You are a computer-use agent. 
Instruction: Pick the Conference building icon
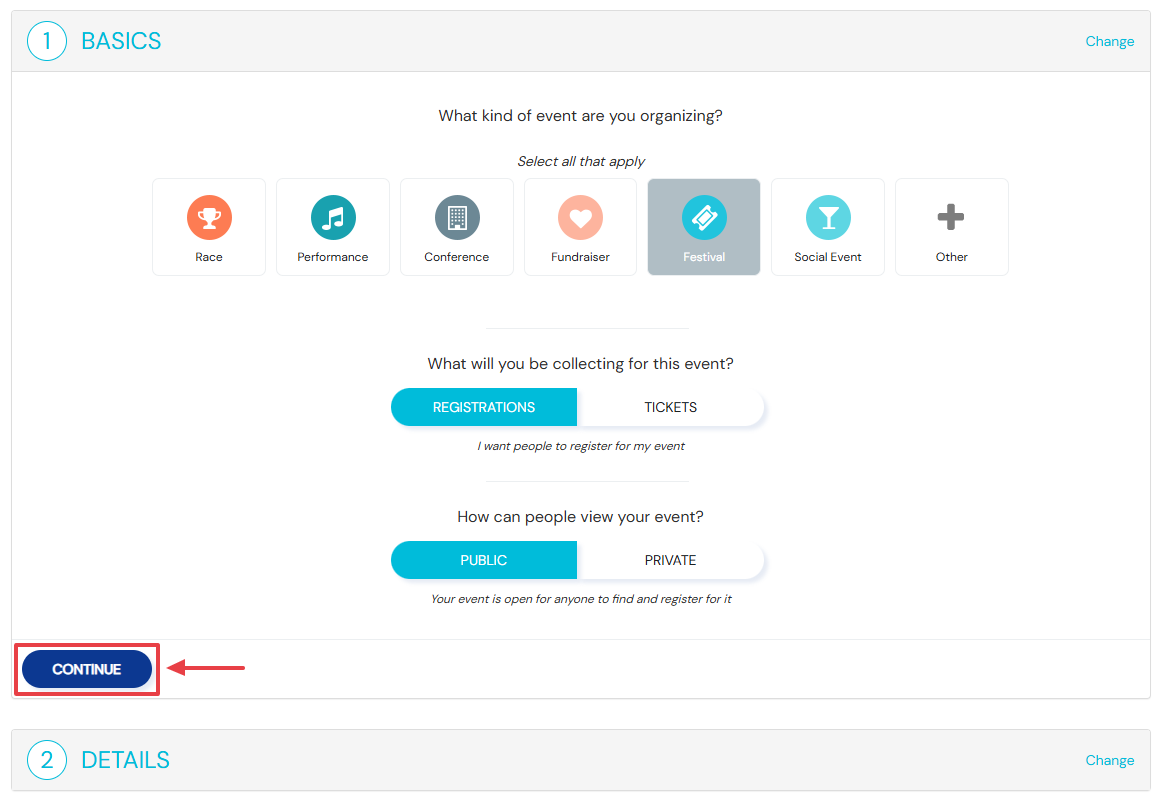tap(457, 217)
